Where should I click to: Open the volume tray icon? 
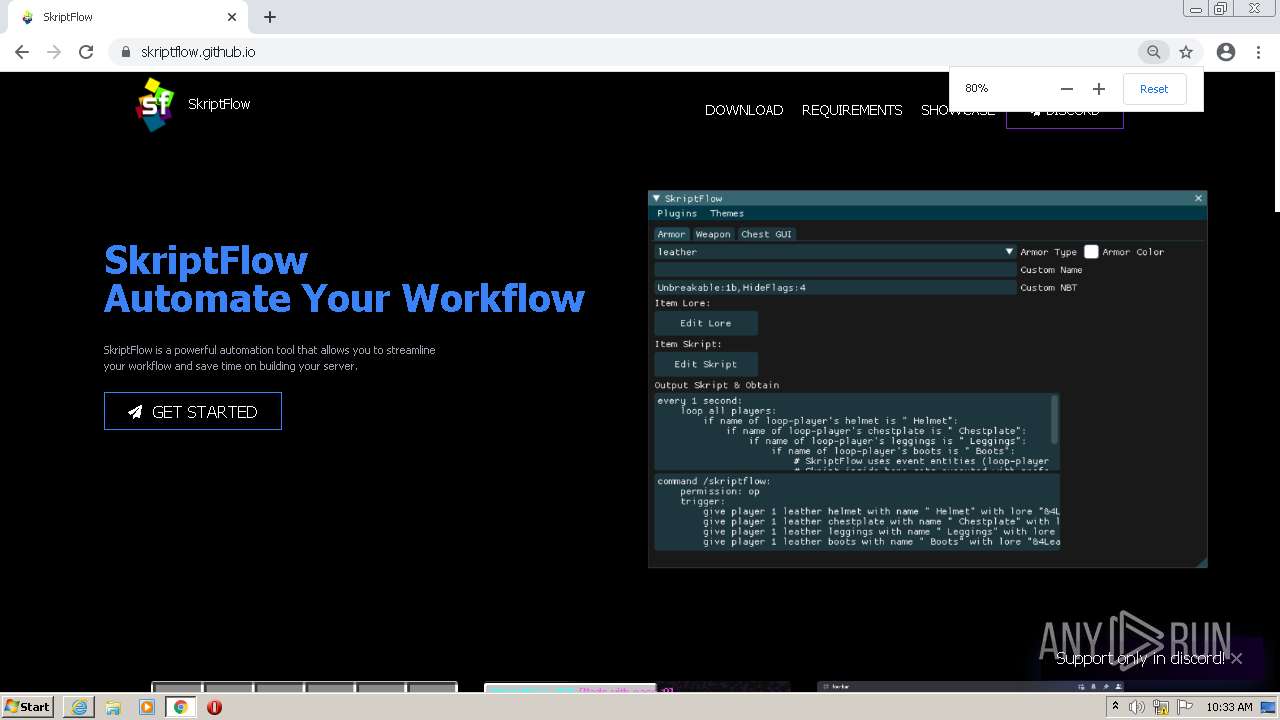tap(1137, 707)
